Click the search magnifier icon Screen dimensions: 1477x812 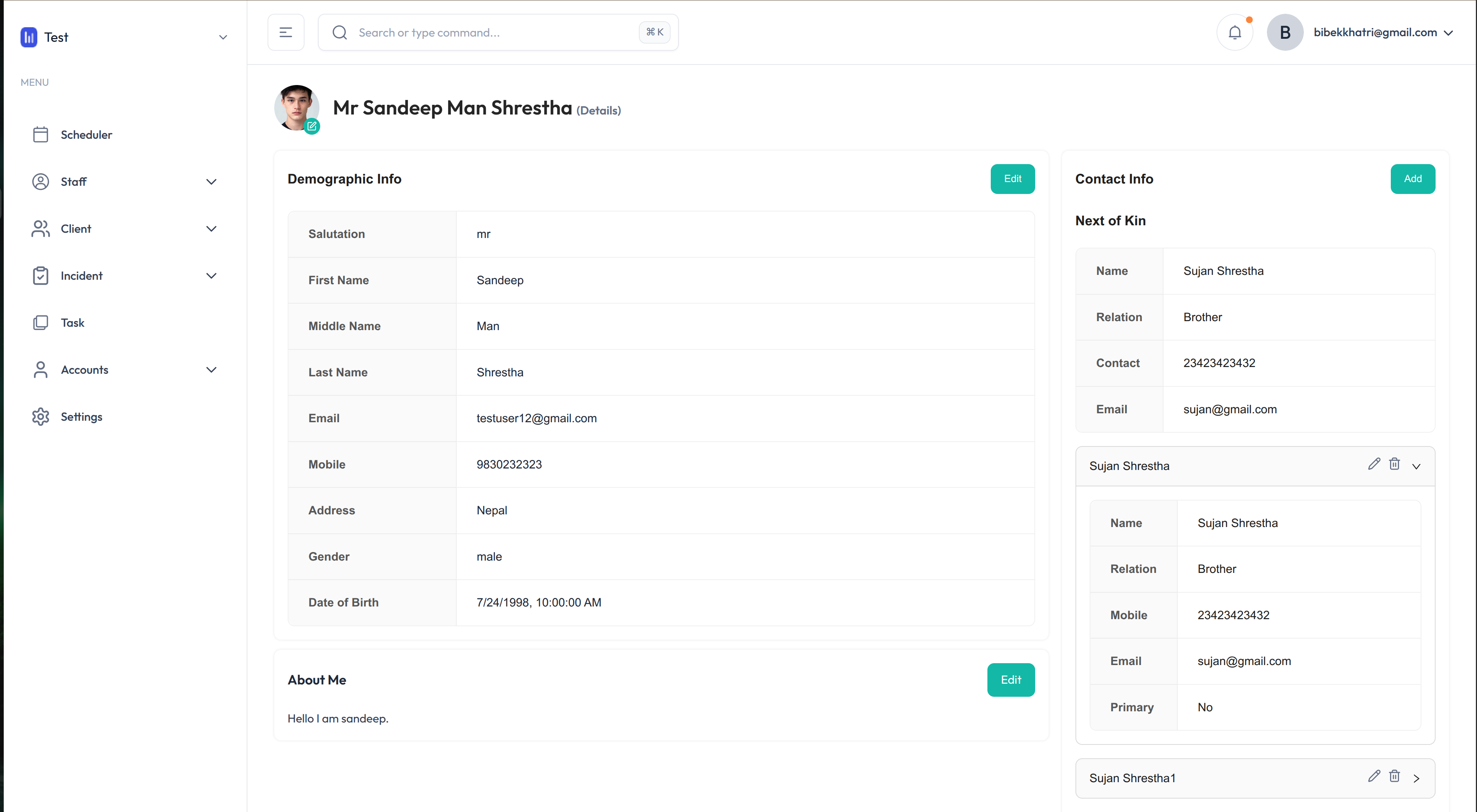pos(340,33)
